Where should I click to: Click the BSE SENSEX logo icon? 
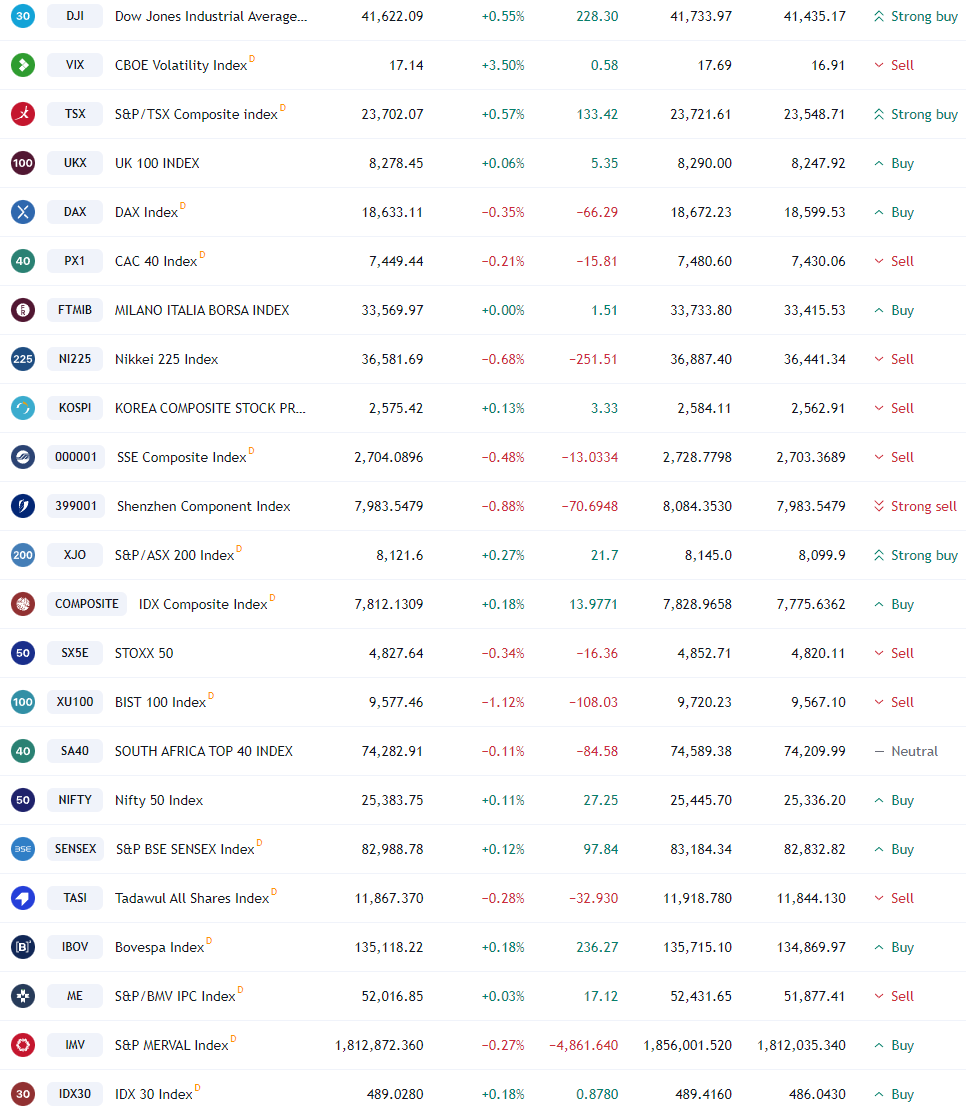pyautogui.click(x=23, y=849)
